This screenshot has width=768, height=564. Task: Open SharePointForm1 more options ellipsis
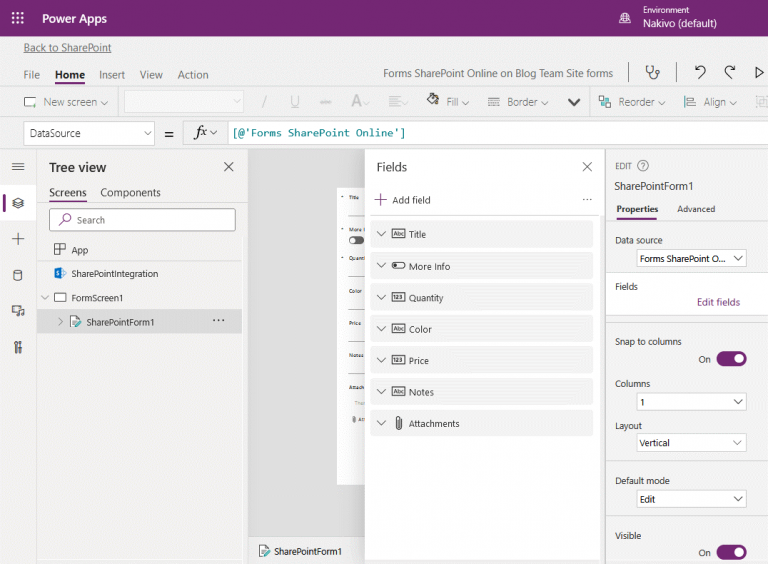point(218,321)
